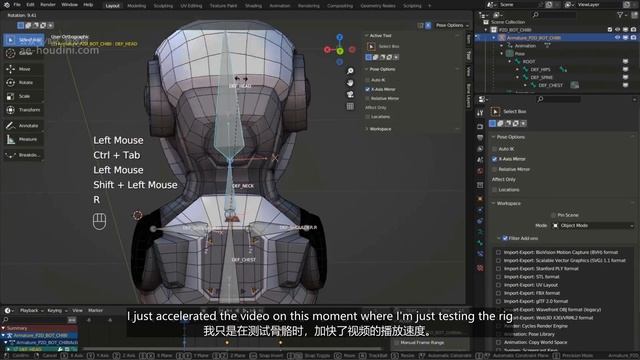The height and width of the screenshot is (360, 640).
Task: Open the Blender logo menu
Action: [7, 5]
